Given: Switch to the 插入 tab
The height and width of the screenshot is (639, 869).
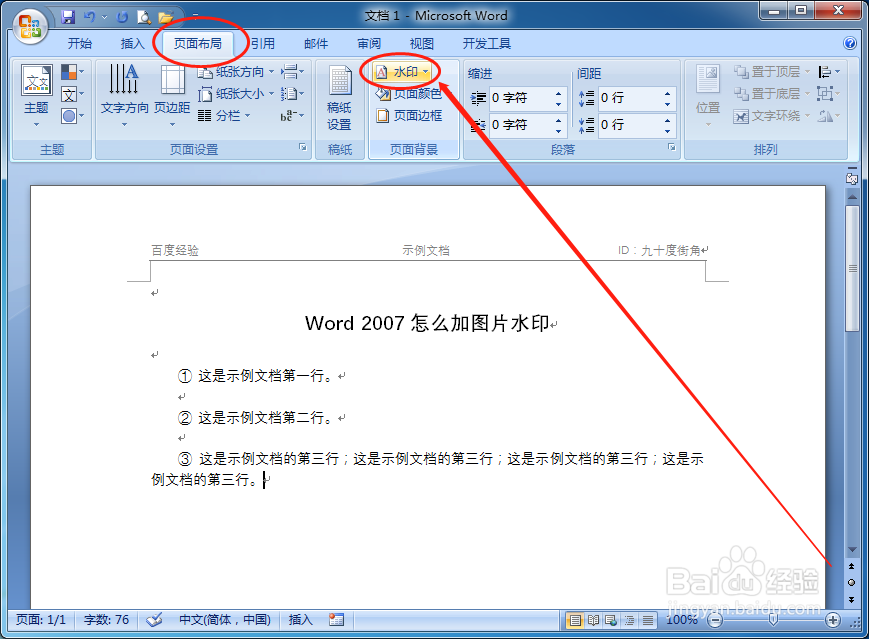Looking at the screenshot, I should tap(132, 43).
